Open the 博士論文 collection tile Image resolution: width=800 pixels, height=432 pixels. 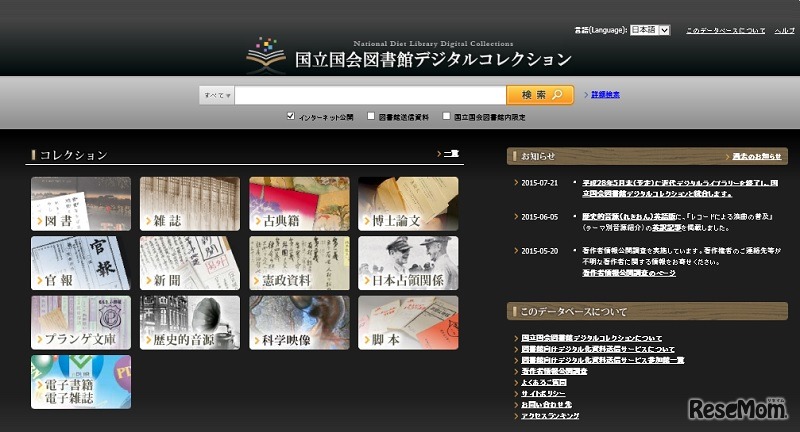pyautogui.click(x=408, y=204)
